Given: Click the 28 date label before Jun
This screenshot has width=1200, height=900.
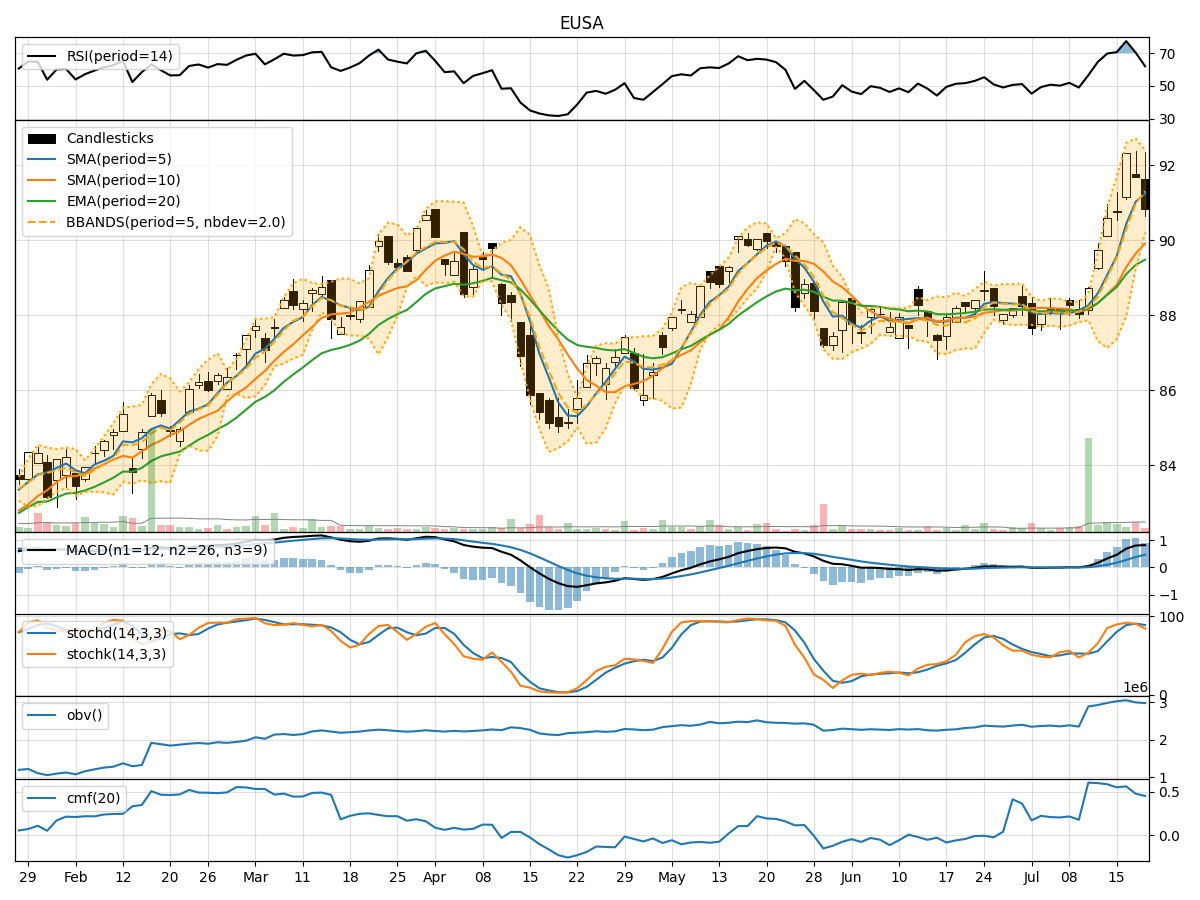Looking at the screenshot, I should tap(814, 876).
